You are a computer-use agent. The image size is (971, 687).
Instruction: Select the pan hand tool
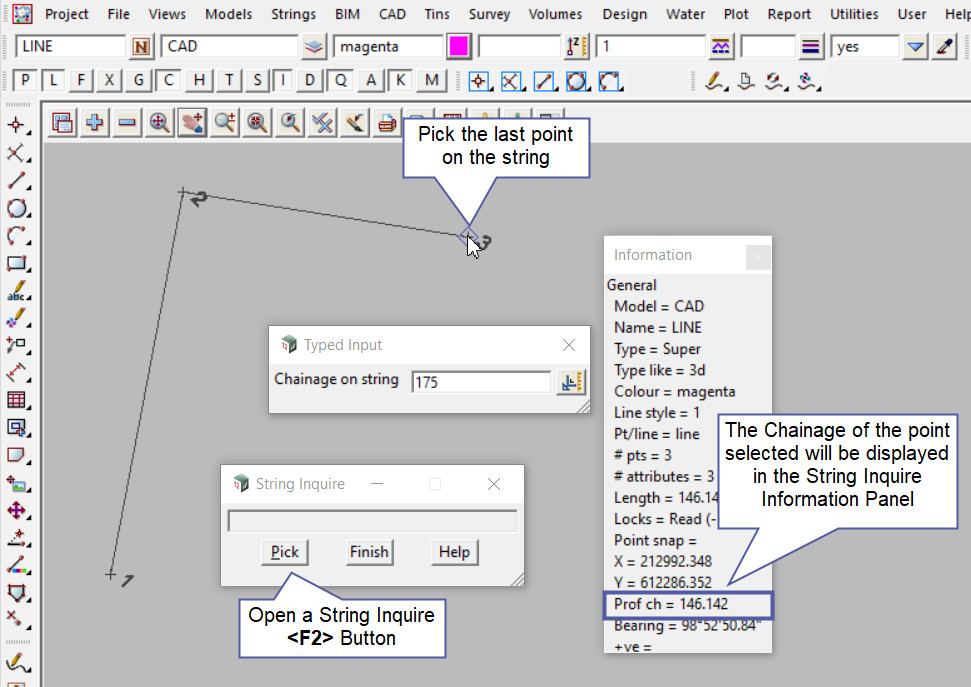click(192, 123)
